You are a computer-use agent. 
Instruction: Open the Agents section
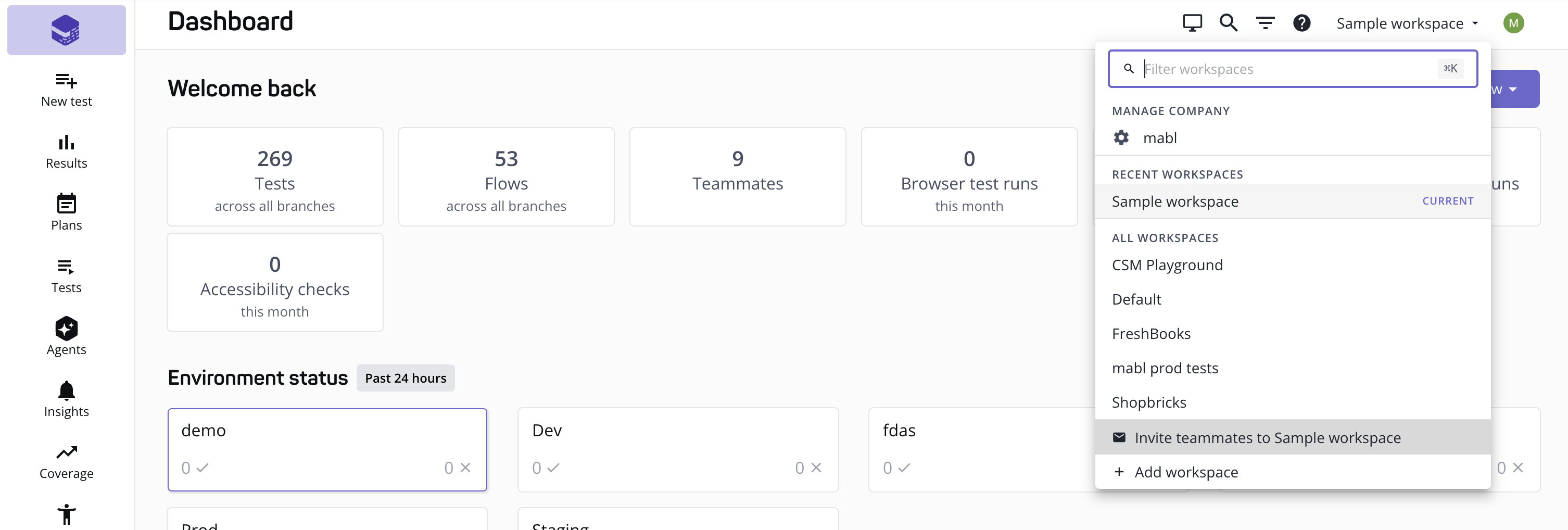66,336
